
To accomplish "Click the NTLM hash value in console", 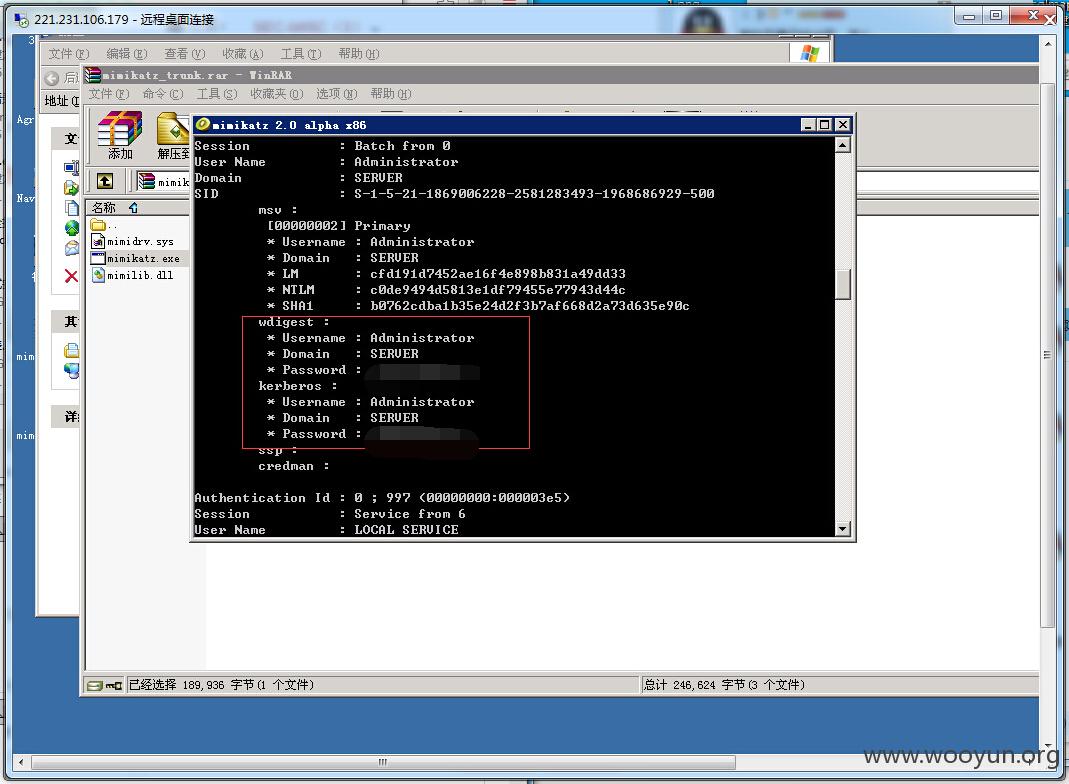I will 498,290.
